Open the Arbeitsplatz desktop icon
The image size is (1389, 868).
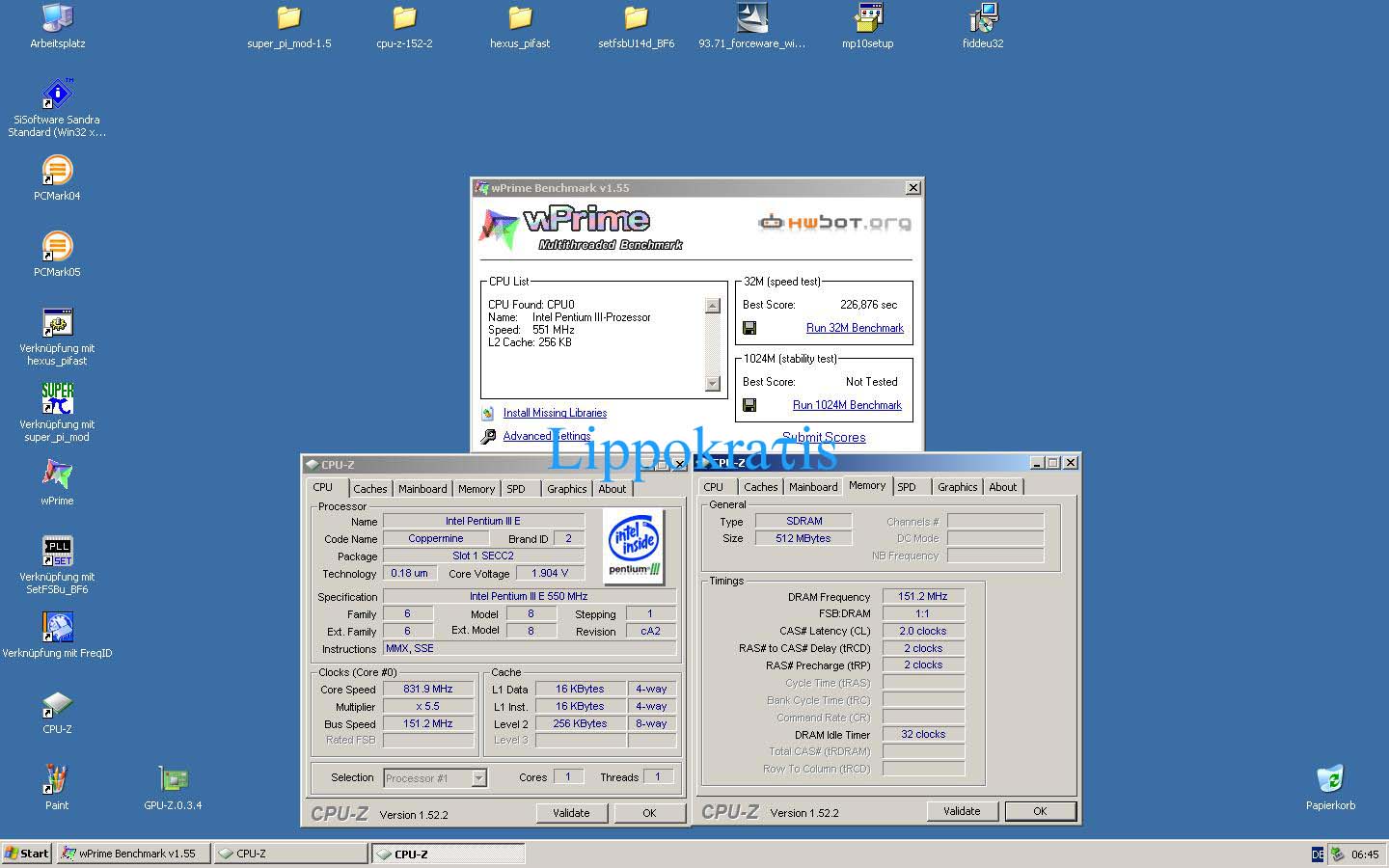[x=57, y=26]
